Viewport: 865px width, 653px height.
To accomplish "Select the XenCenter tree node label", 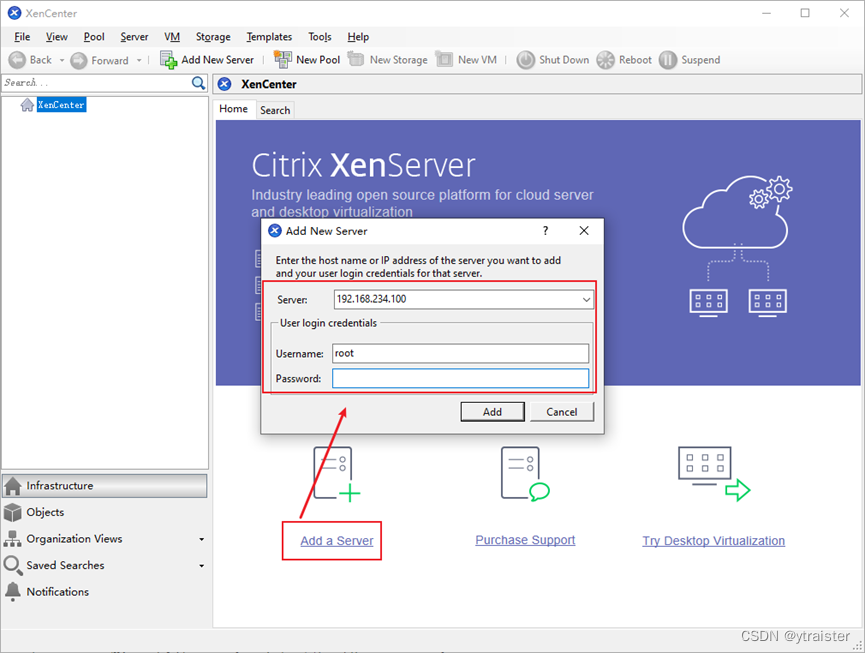I will tap(61, 105).
